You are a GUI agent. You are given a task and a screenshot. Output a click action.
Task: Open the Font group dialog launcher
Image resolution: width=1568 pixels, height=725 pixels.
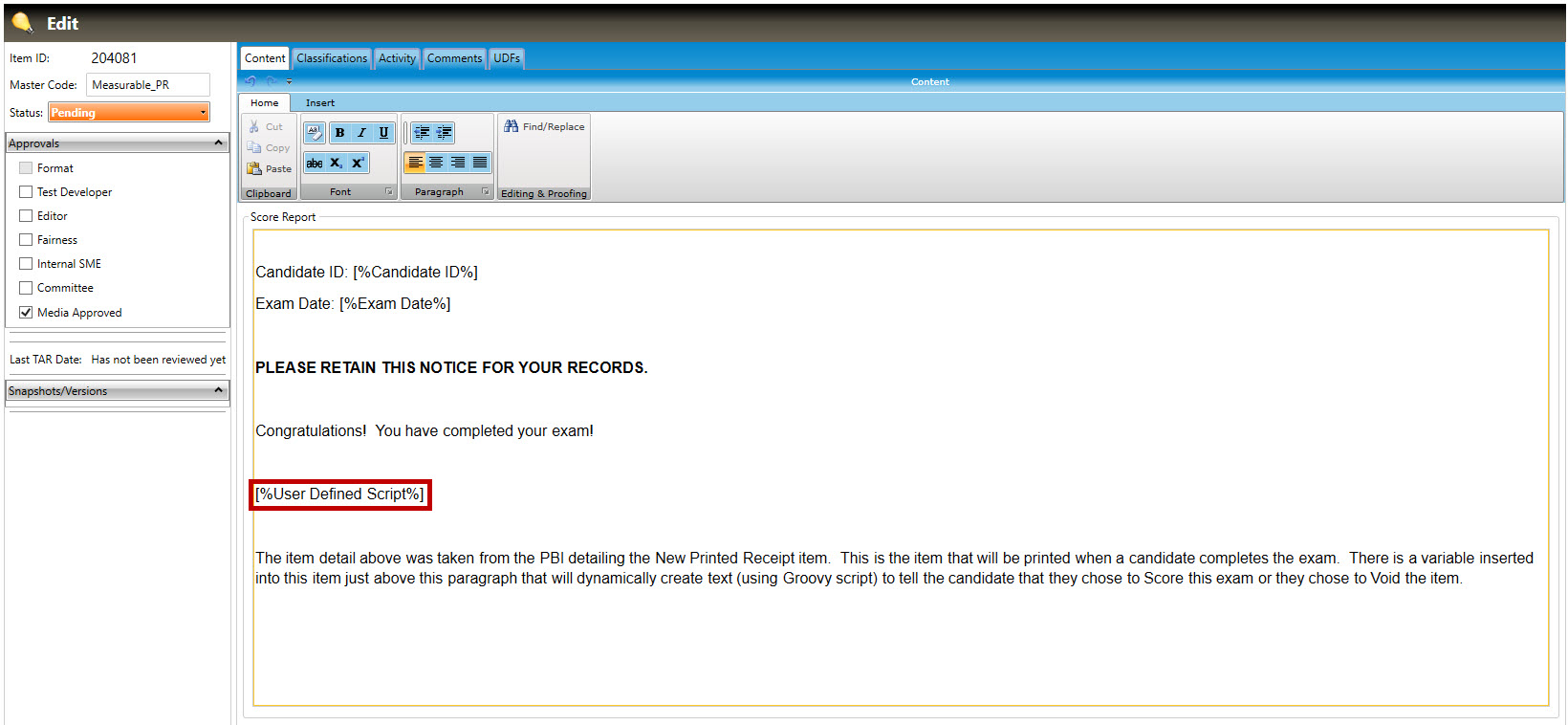pyautogui.click(x=389, y=192)
